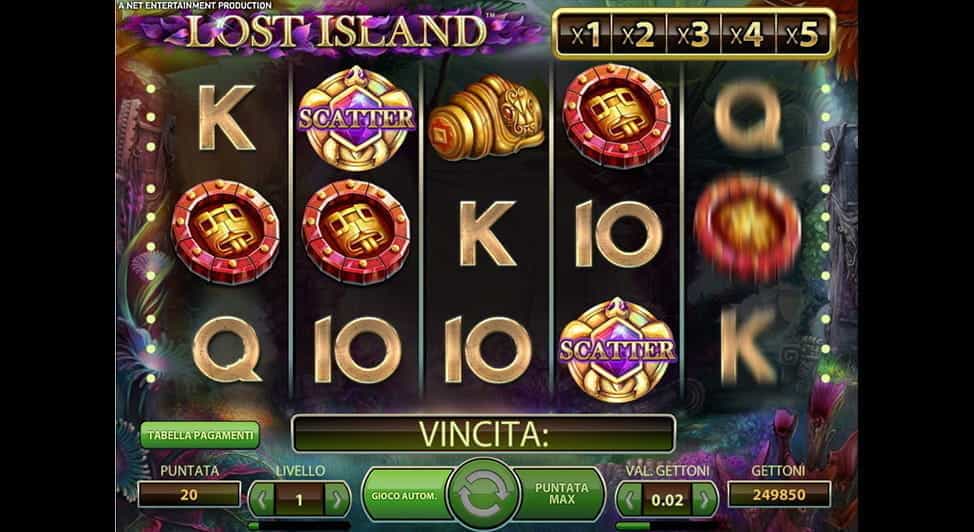The height and width of the screenshot is (532, 974).
Task: Click the x3 multiplier indicator
Action: [693, 35]
